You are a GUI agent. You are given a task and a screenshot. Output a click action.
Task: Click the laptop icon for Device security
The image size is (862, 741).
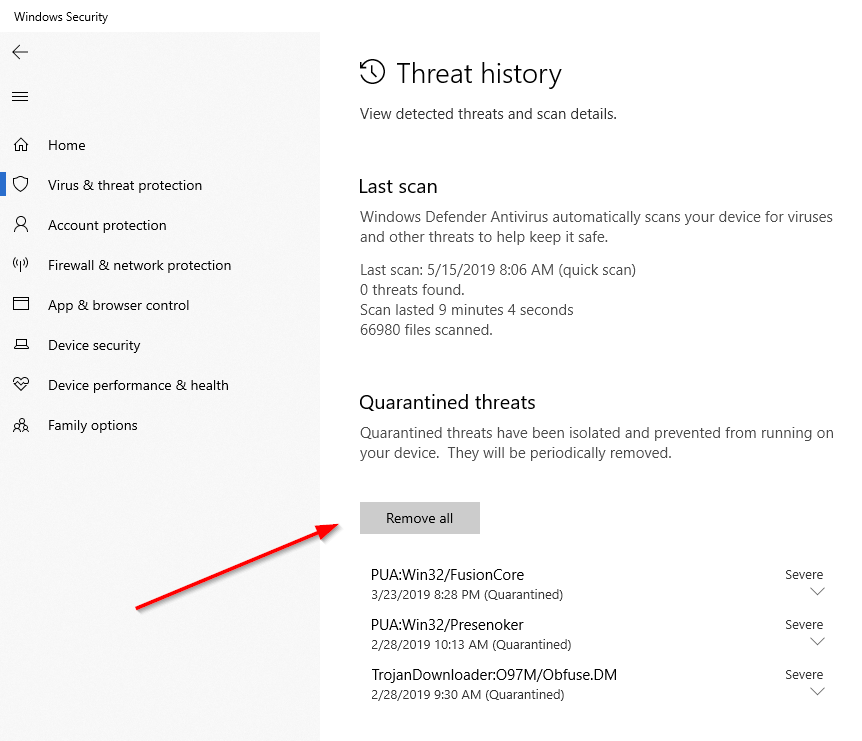[x=21, y=344]
